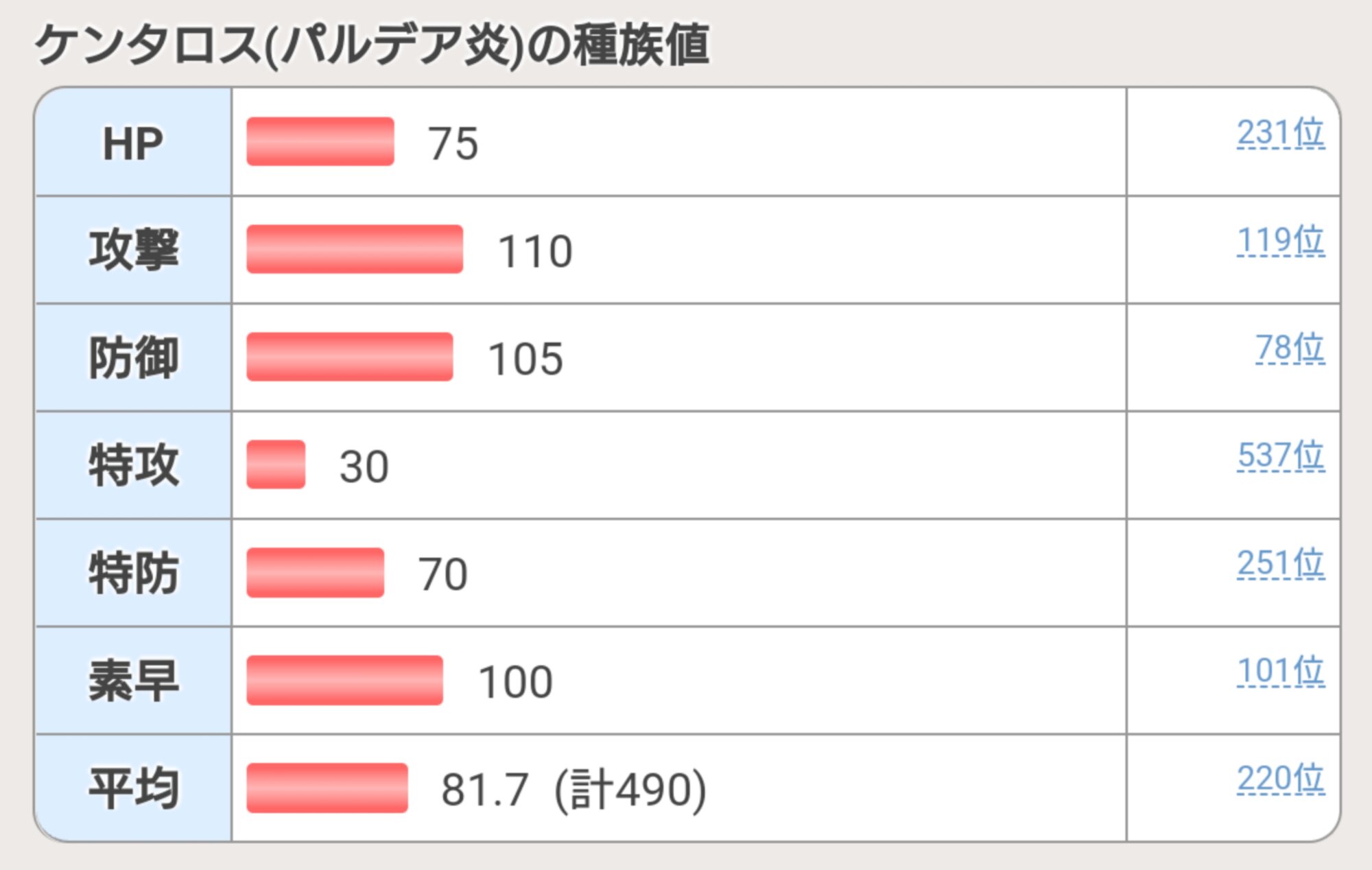Click the red HP stat bar
Screen dimensions: 1372x870
pyautogui.click(x=320, y=141)
